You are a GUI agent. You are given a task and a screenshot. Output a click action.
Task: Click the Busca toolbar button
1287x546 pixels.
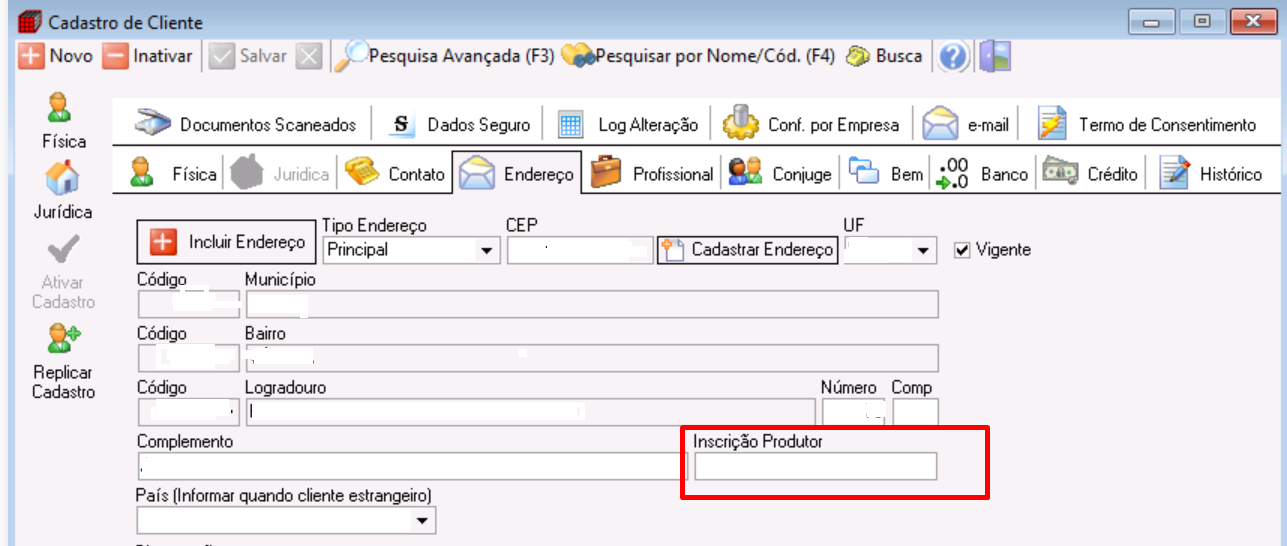[x=884, y=56]
